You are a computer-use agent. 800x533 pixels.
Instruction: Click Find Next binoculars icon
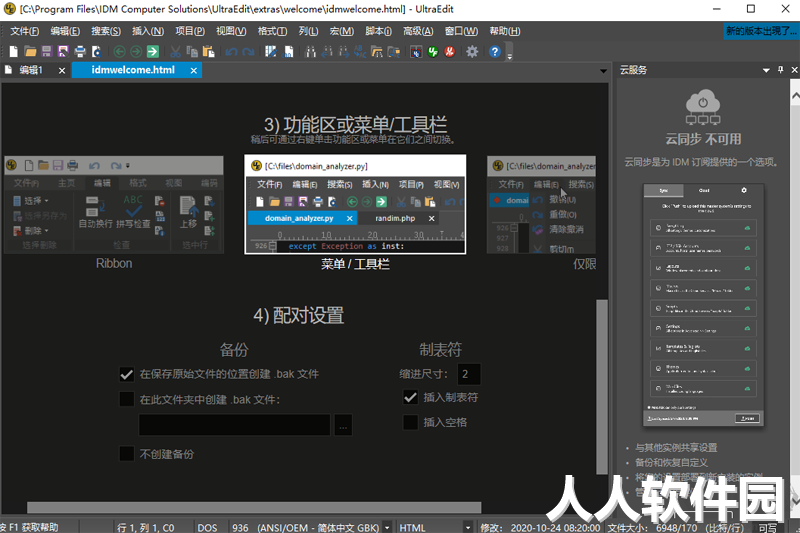point(344,52)
